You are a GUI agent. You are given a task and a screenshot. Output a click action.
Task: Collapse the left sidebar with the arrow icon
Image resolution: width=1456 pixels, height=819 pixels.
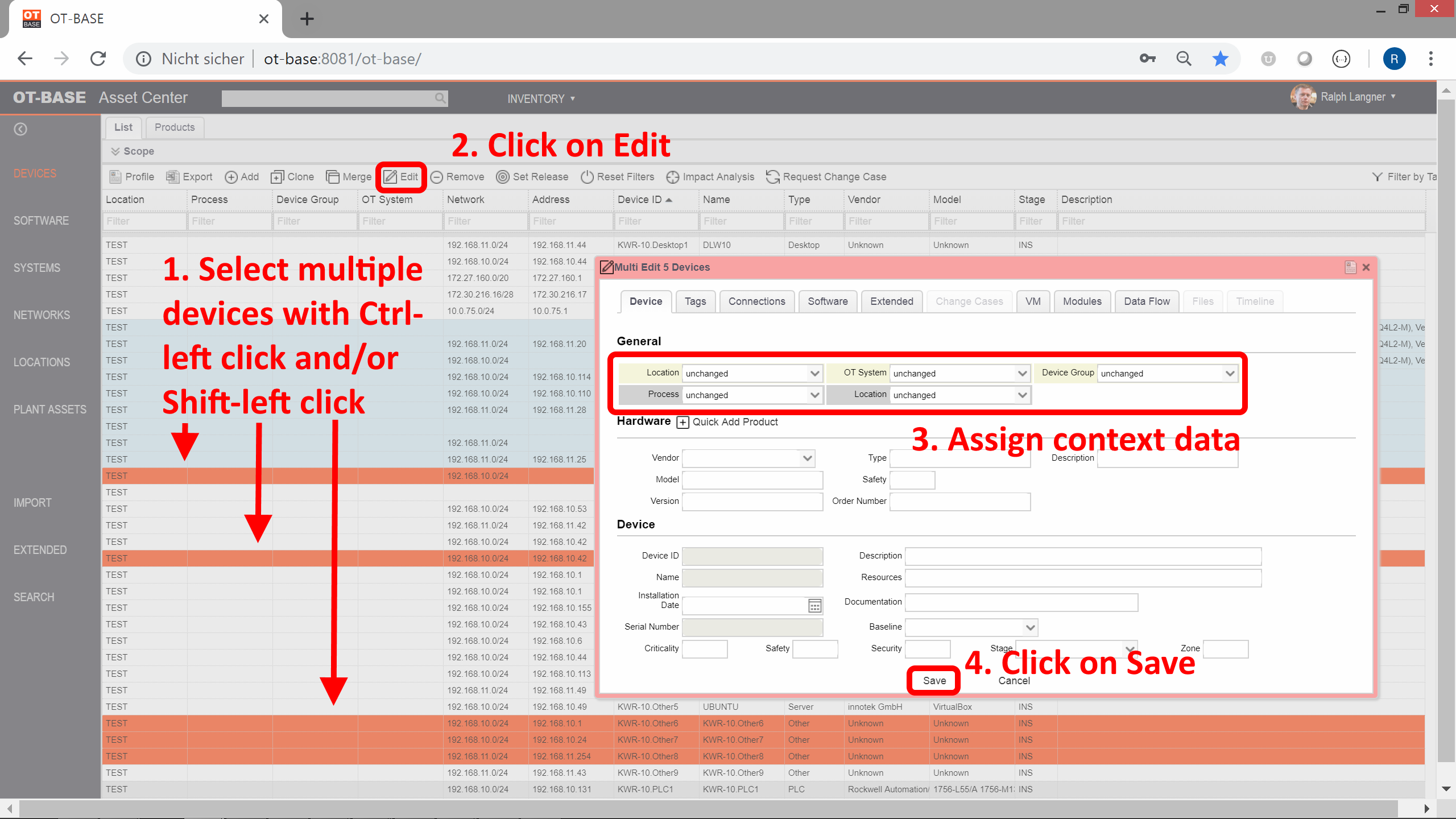coord(20,129)
